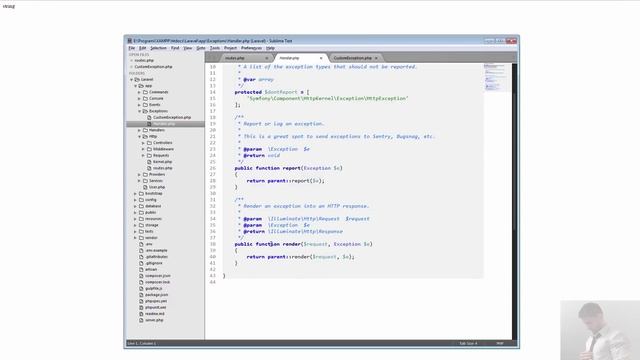The width and height of the screenshot is (640, 360).
Task: Open the .gitattributes file
Action: 157,257
